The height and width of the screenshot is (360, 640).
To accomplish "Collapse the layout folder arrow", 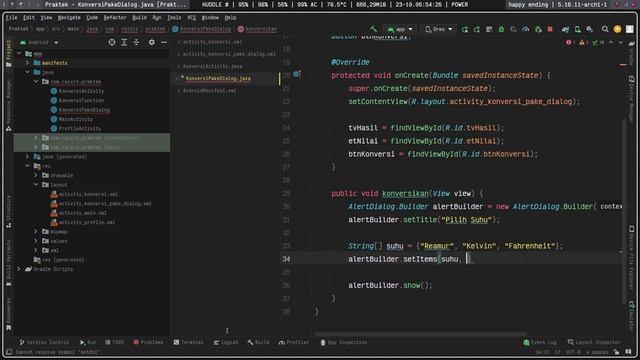I will tap(36, 185).
